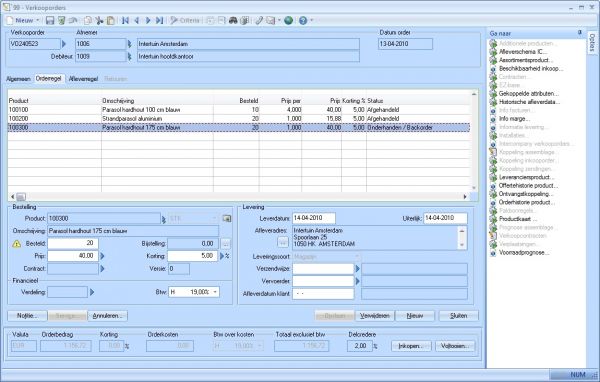Open Gekoppelde attributen in Ga naar list
This screenshot has width=600, height=382.
tap(529, 93)
